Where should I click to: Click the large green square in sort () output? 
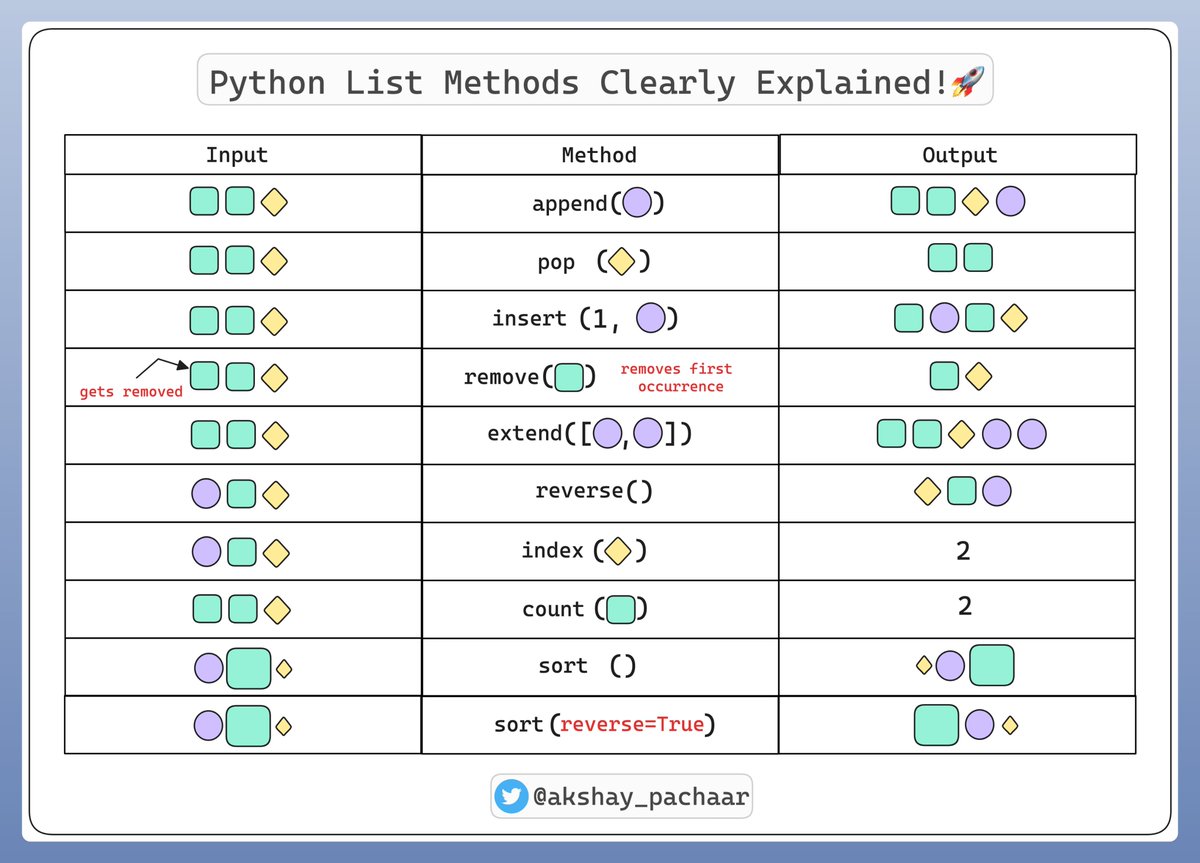point(992,665)
